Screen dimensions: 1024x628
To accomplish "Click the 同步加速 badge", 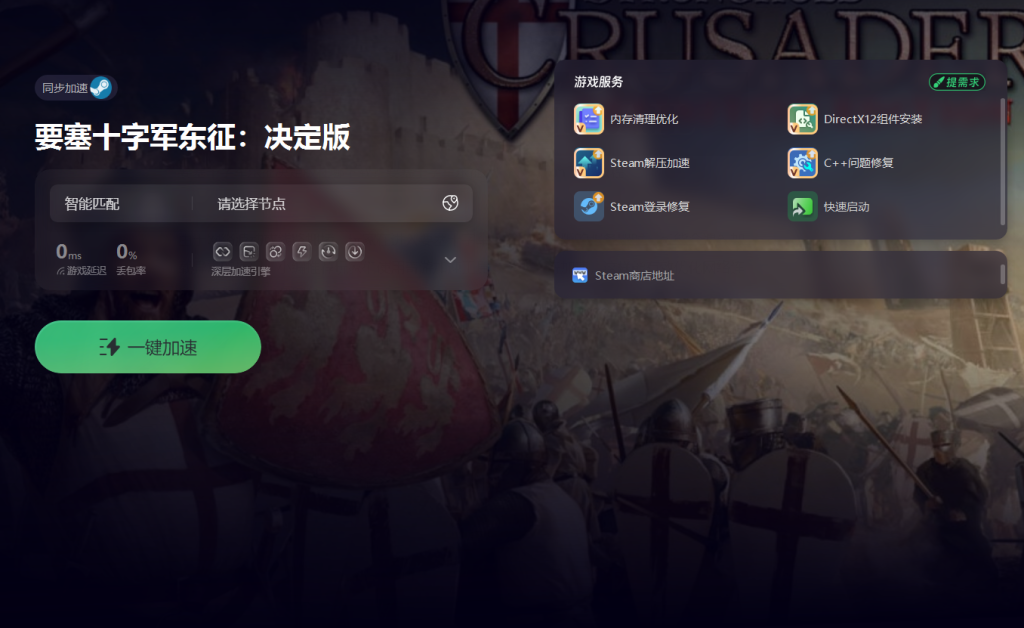I will pyautogui.click(x=76, y=87).
